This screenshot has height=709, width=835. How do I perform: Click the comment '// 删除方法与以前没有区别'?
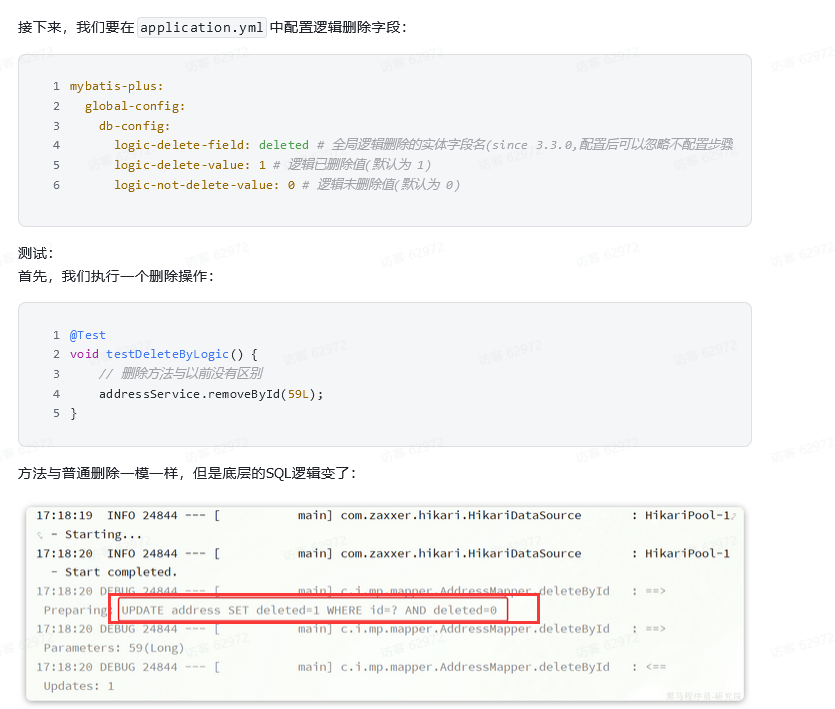[181, 374]
